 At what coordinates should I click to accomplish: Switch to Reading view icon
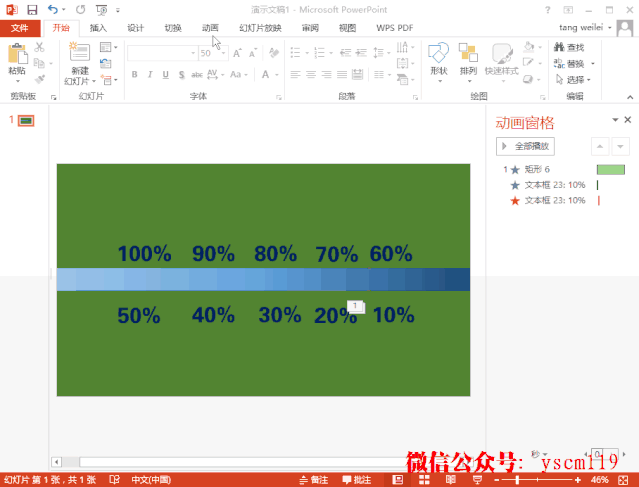[451, 480]
